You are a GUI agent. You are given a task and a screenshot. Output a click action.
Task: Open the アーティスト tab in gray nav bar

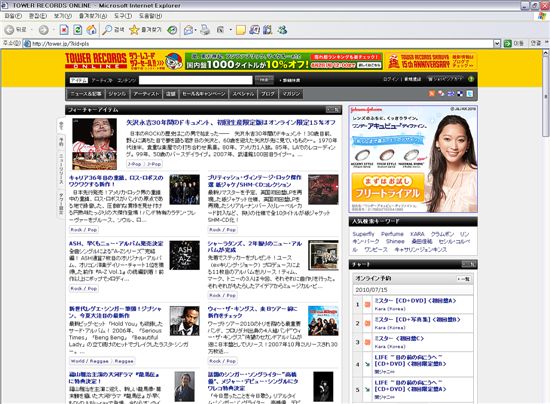(x=146, y=94)
